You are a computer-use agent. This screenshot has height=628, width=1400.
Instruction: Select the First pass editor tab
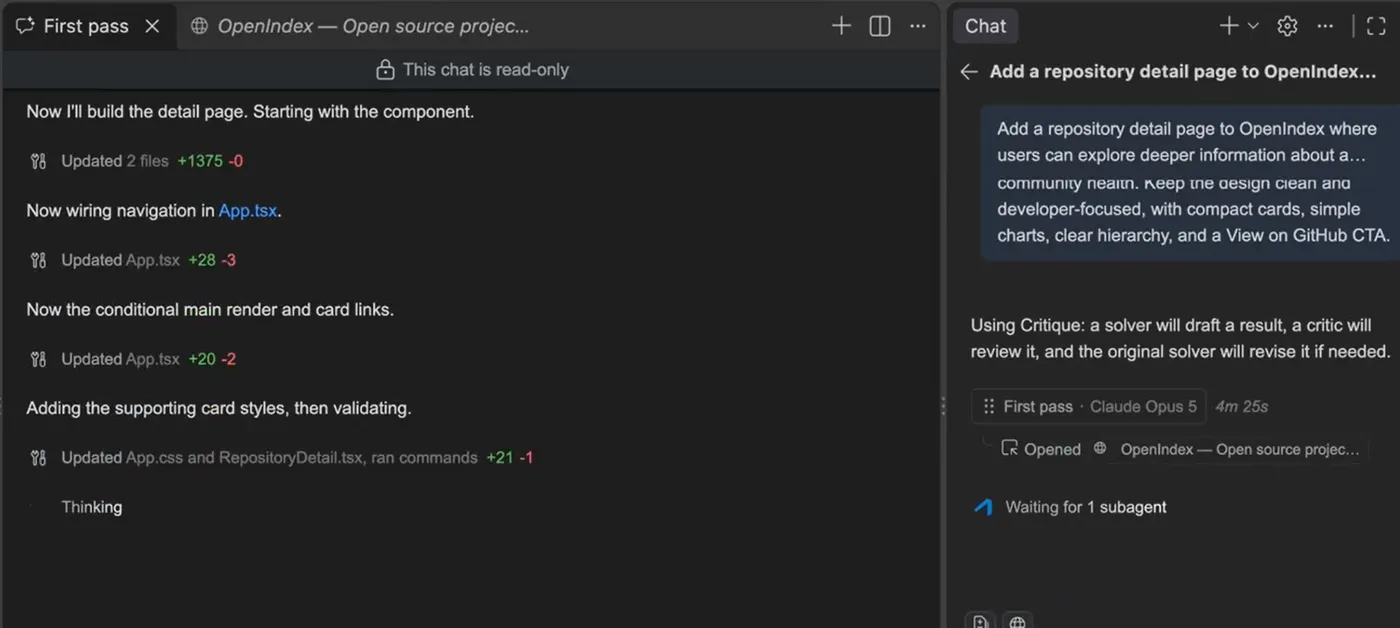(88, 26)
